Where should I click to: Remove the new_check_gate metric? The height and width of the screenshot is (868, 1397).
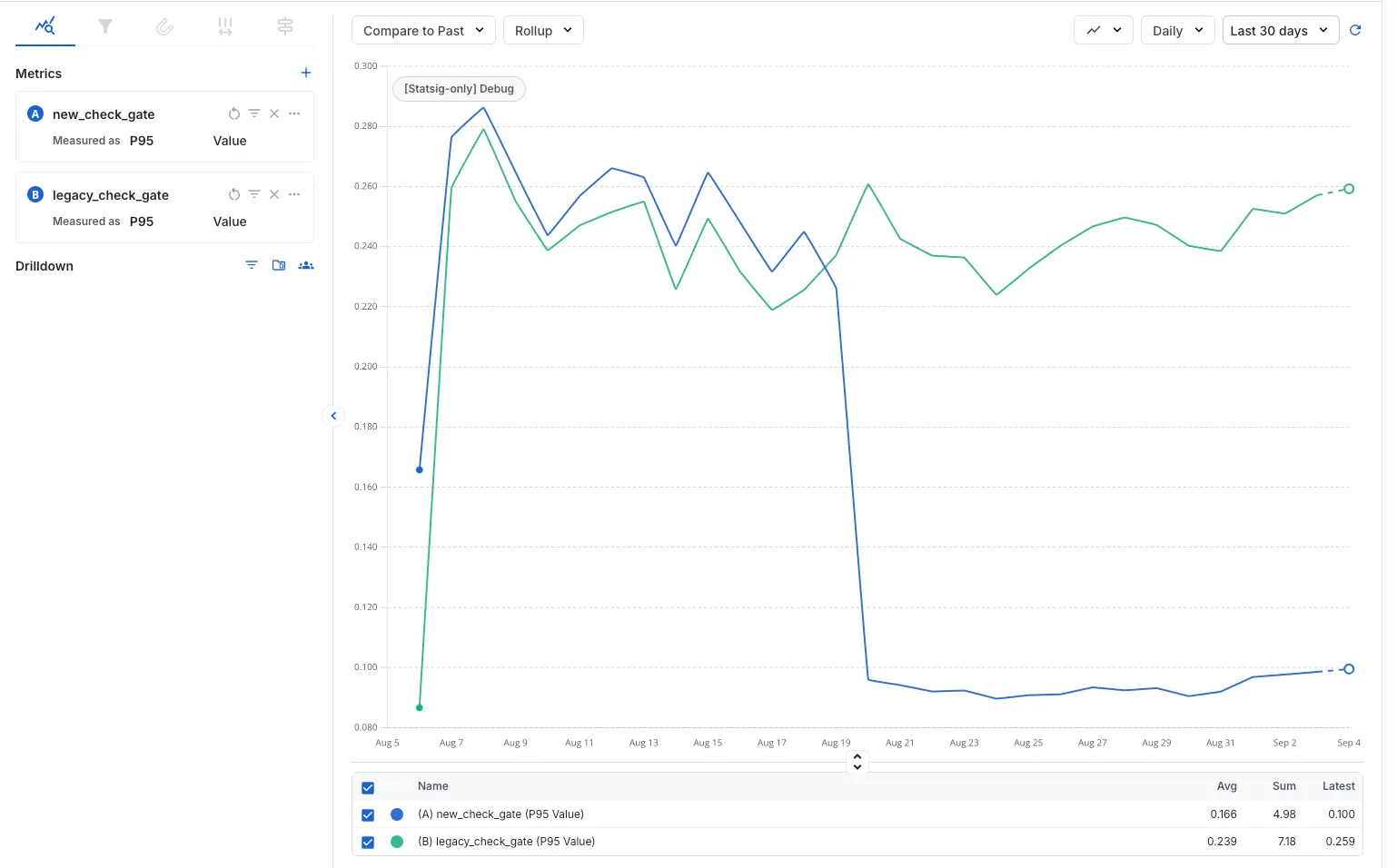pyautogui.click(x=274, y=113)
